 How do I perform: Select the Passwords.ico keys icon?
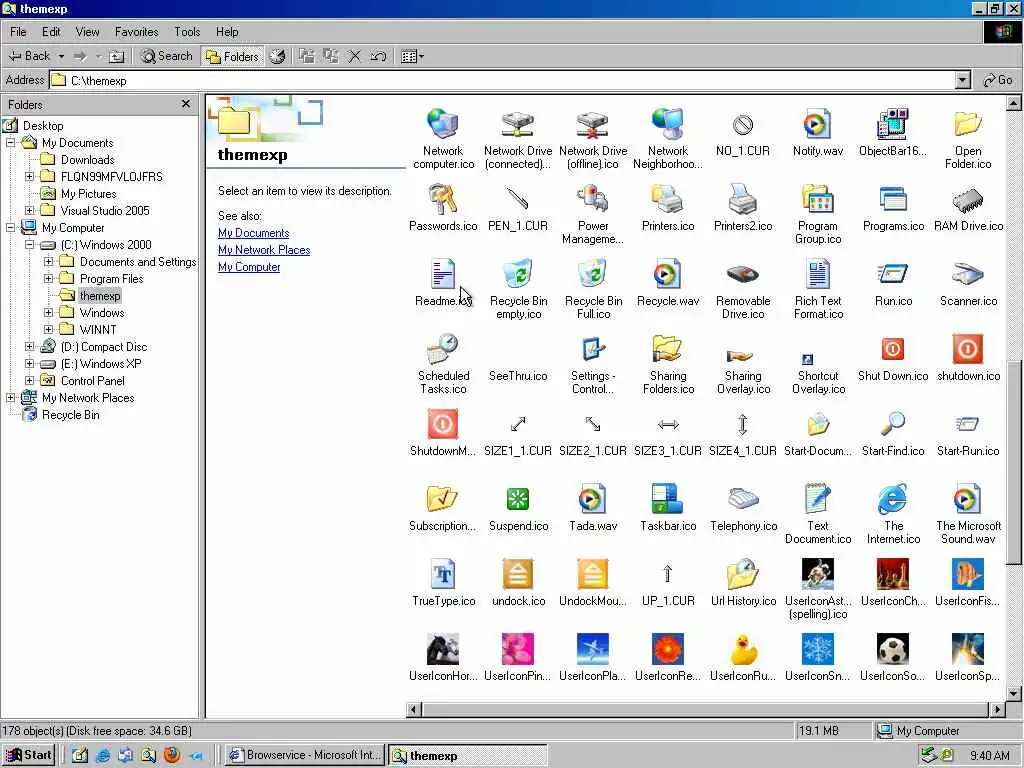(x=443, y=199)
